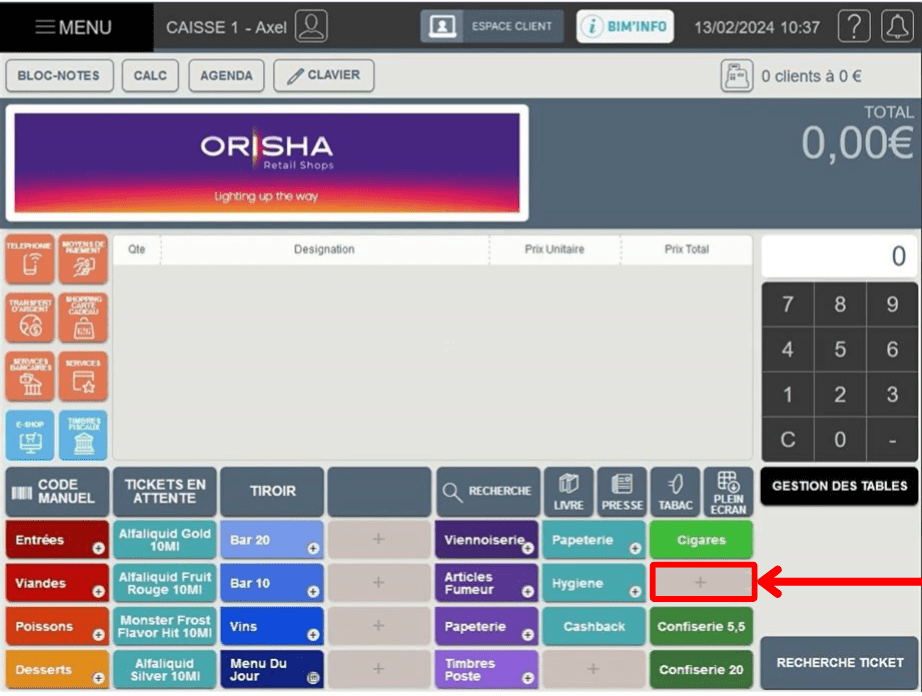
Task: Click the numeric entry field showing 0
Action: tap(839, 256)
